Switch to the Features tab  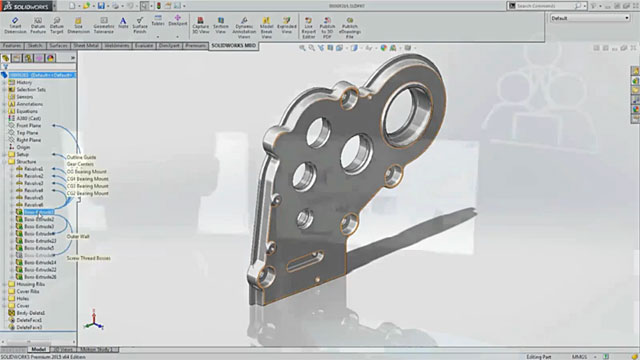(12, 46)
